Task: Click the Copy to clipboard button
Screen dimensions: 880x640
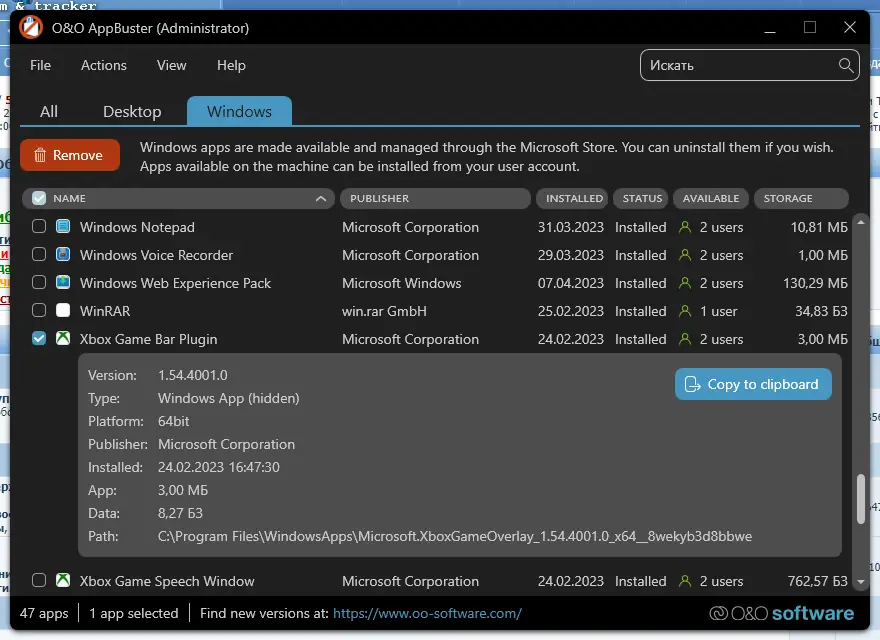Action: coord(753,384)
